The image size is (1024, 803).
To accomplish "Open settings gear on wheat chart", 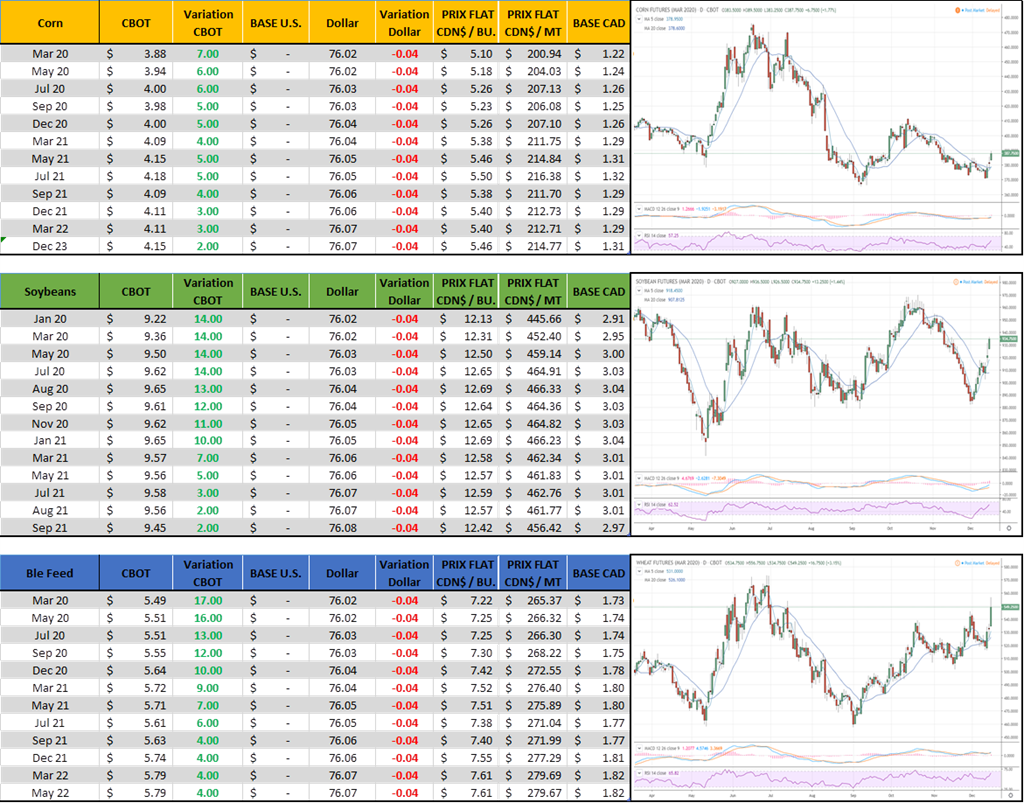I will coord(1009,795).
